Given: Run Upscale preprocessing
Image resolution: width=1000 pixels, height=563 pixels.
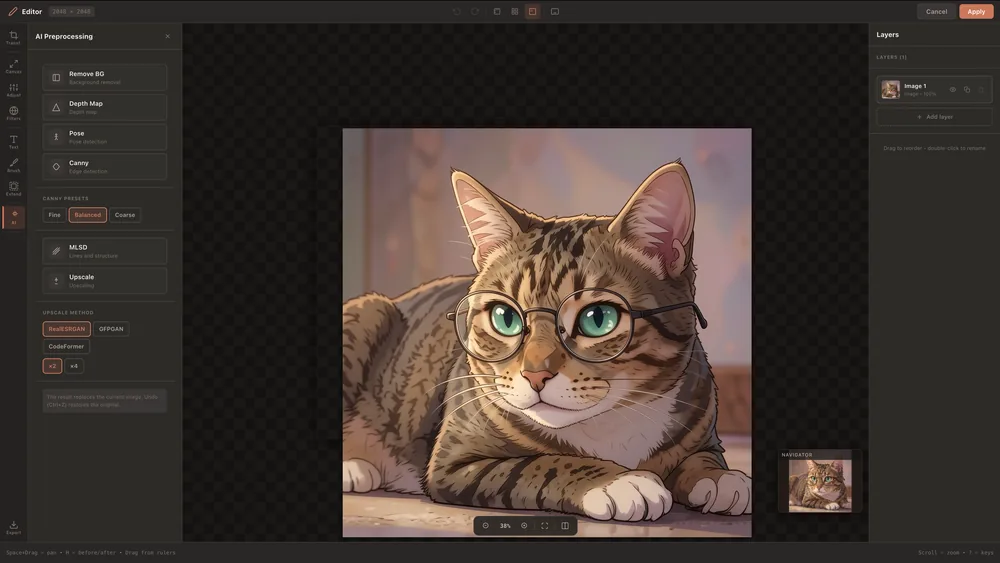Looking at the screenshot, I should click(105, 281).
